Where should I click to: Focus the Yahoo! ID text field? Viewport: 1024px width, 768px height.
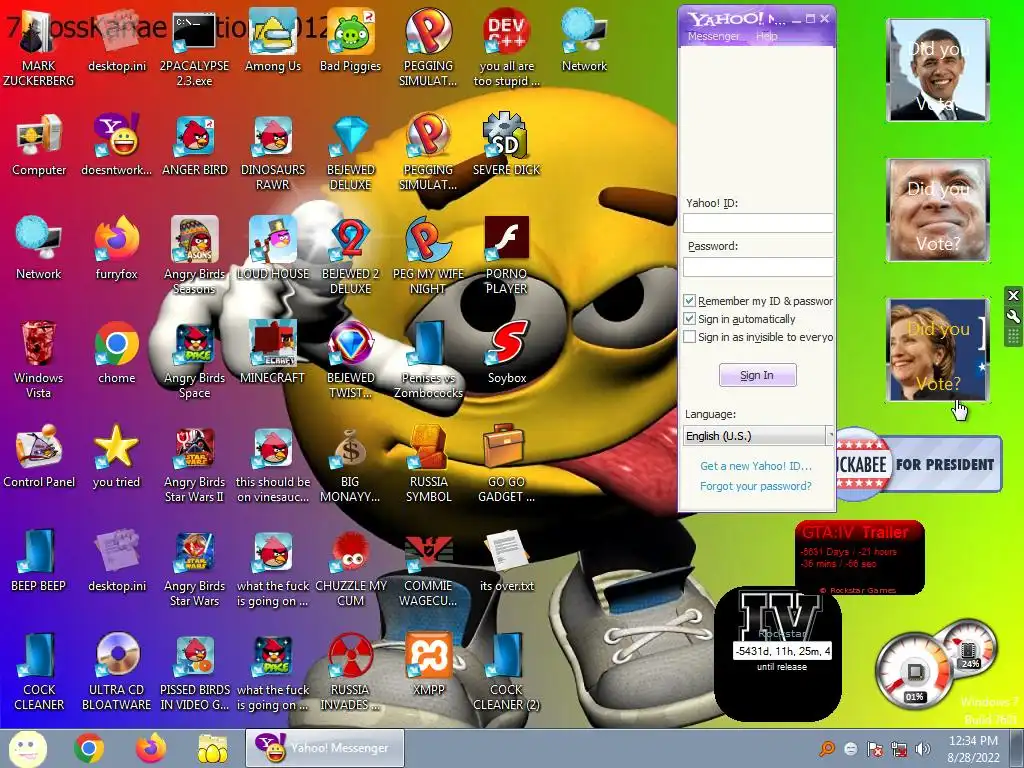pyautogui.click(x=758, y=223)
